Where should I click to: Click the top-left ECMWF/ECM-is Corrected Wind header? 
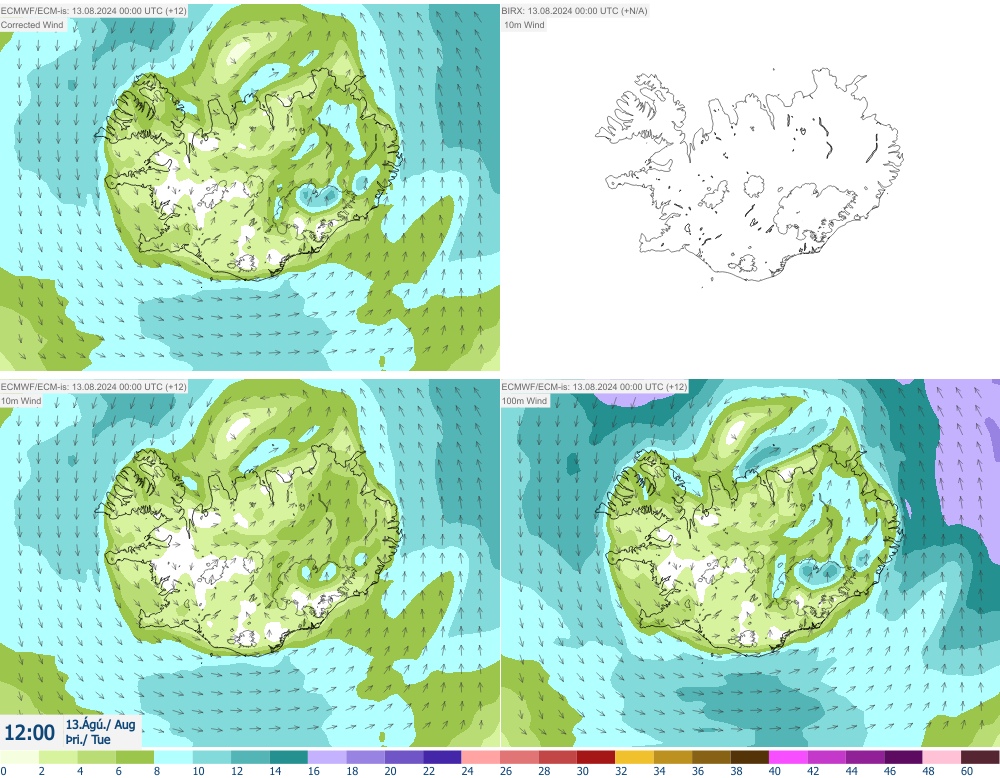tap(94, 11)
